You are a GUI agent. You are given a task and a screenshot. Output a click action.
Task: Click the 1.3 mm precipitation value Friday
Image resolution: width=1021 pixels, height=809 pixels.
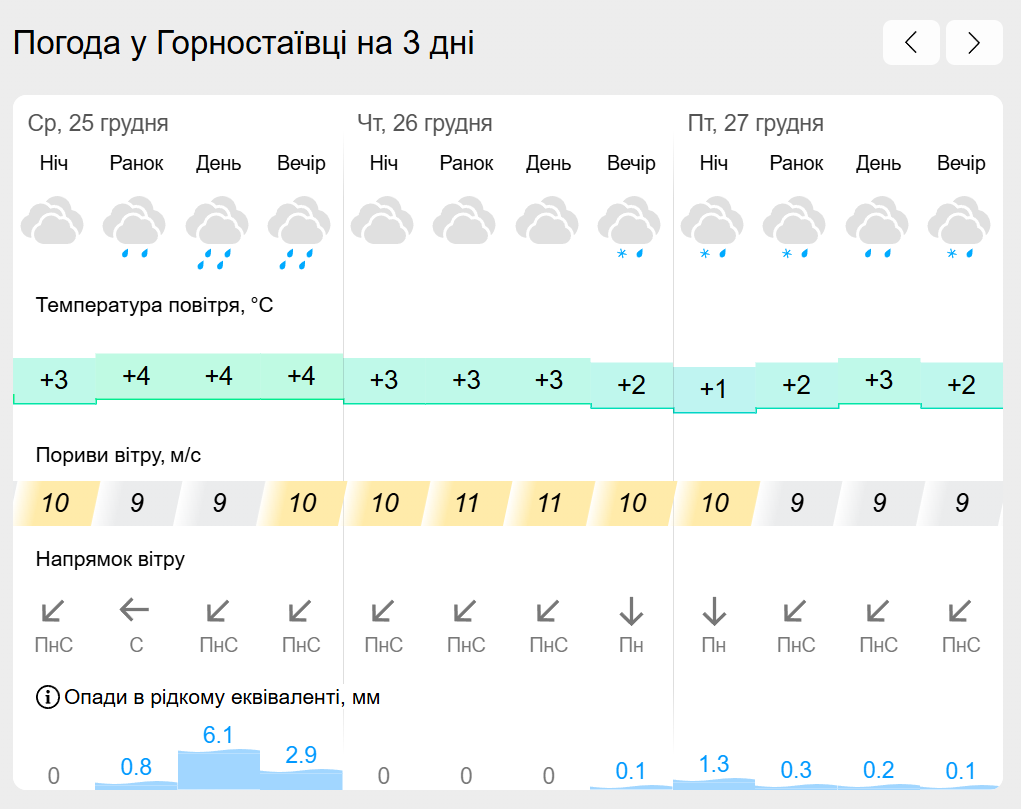click(714, 764)
